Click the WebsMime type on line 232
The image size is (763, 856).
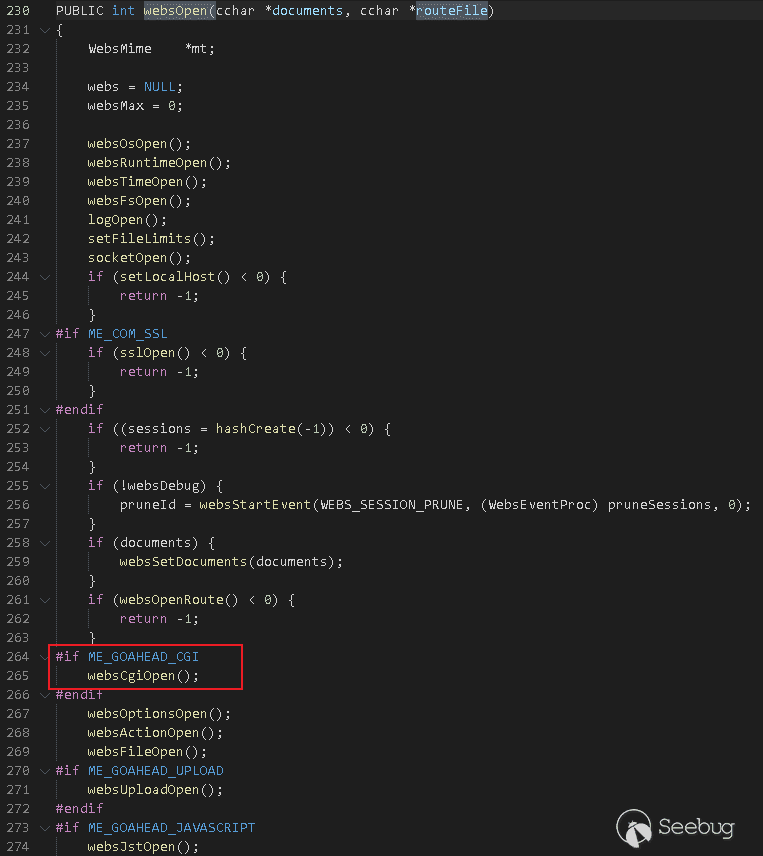120,49
